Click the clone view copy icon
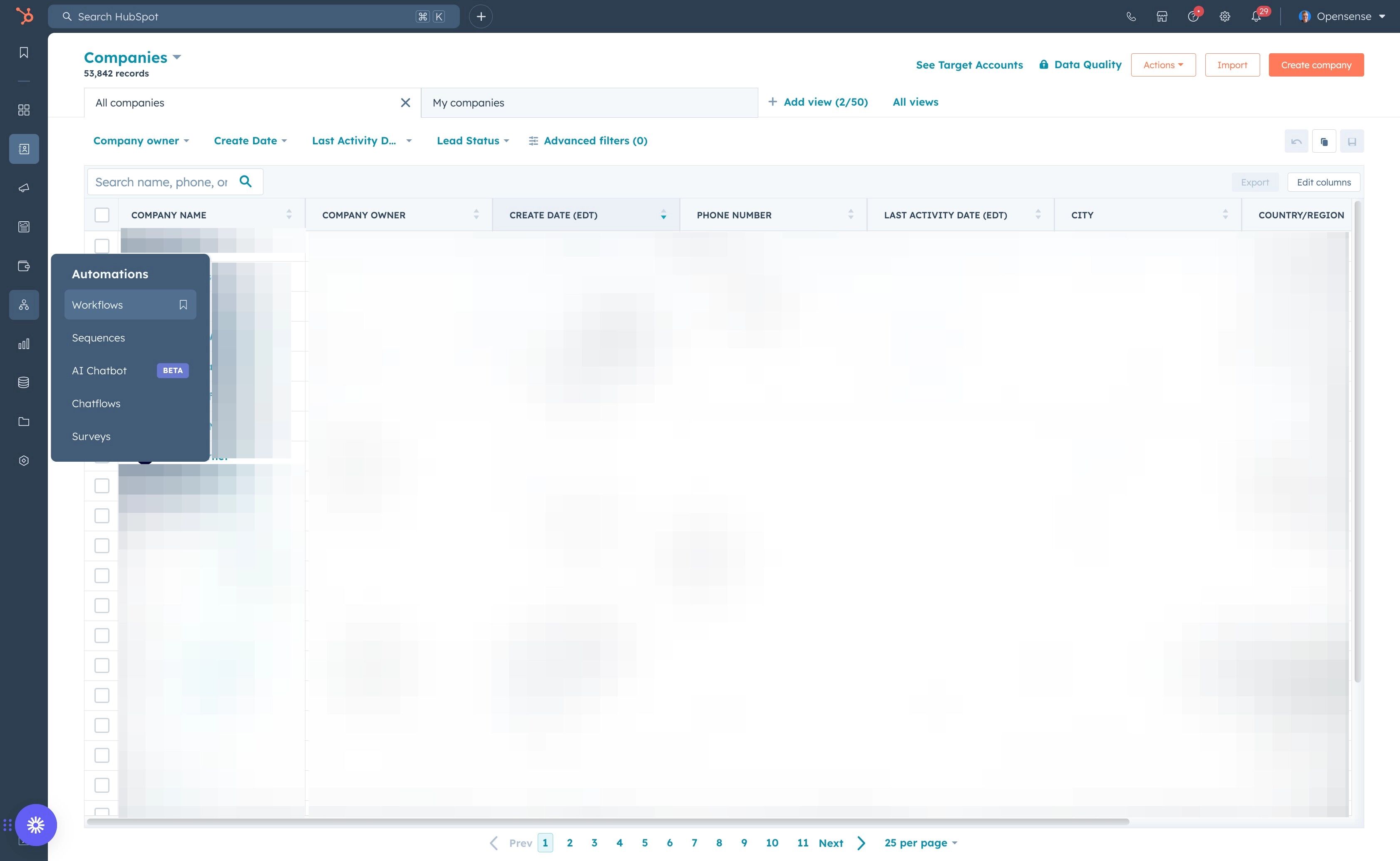This screenshot has width=1400, height=861. (x=1324, y=141)
